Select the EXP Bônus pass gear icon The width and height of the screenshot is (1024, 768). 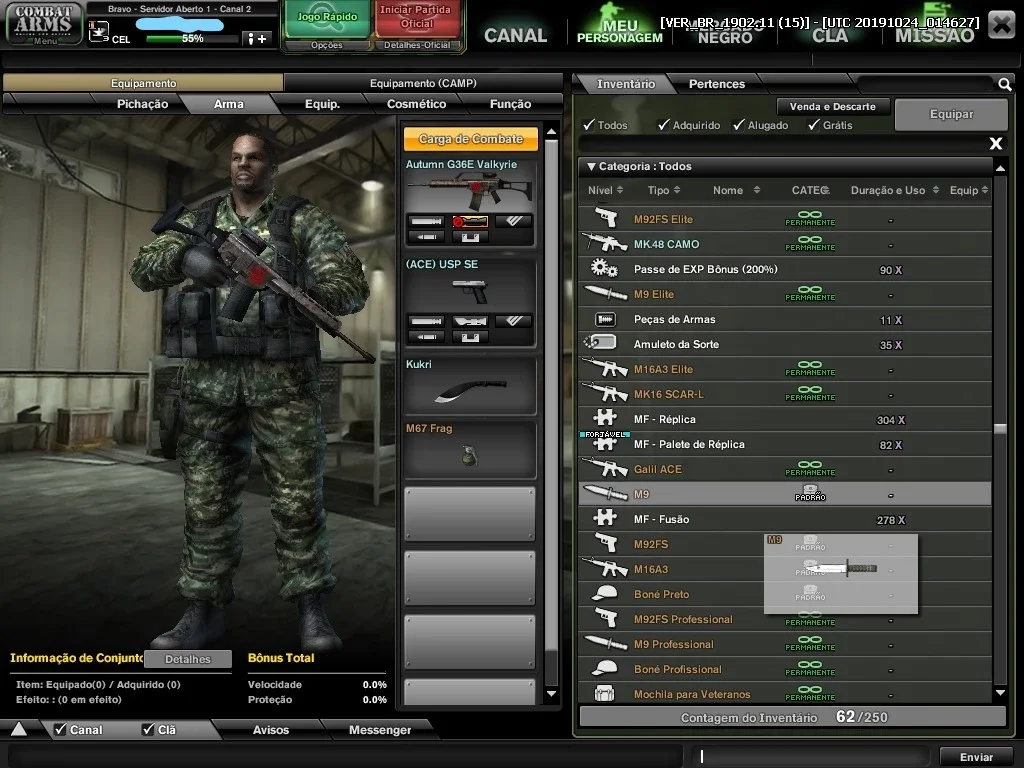click(604, 268)
